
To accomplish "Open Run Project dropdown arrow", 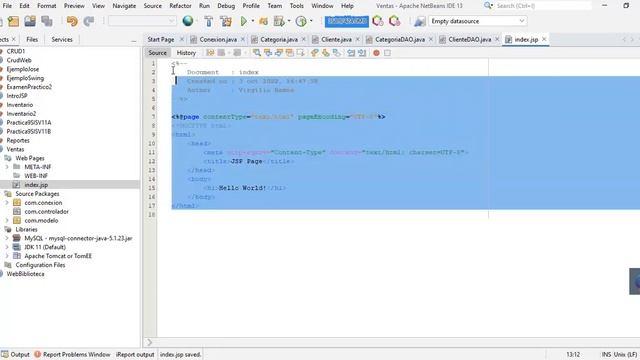I will pos(253,21).
